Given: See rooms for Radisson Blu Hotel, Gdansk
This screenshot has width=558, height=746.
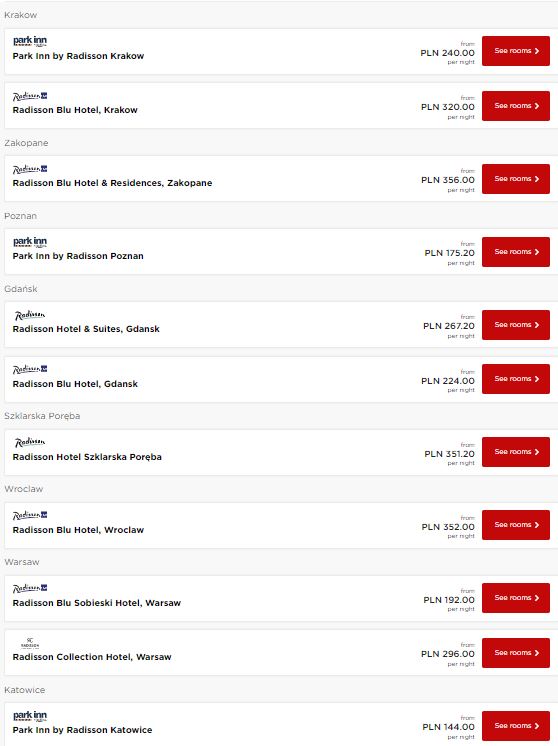Looking at the screenshot, I should (x=516, y=379).
